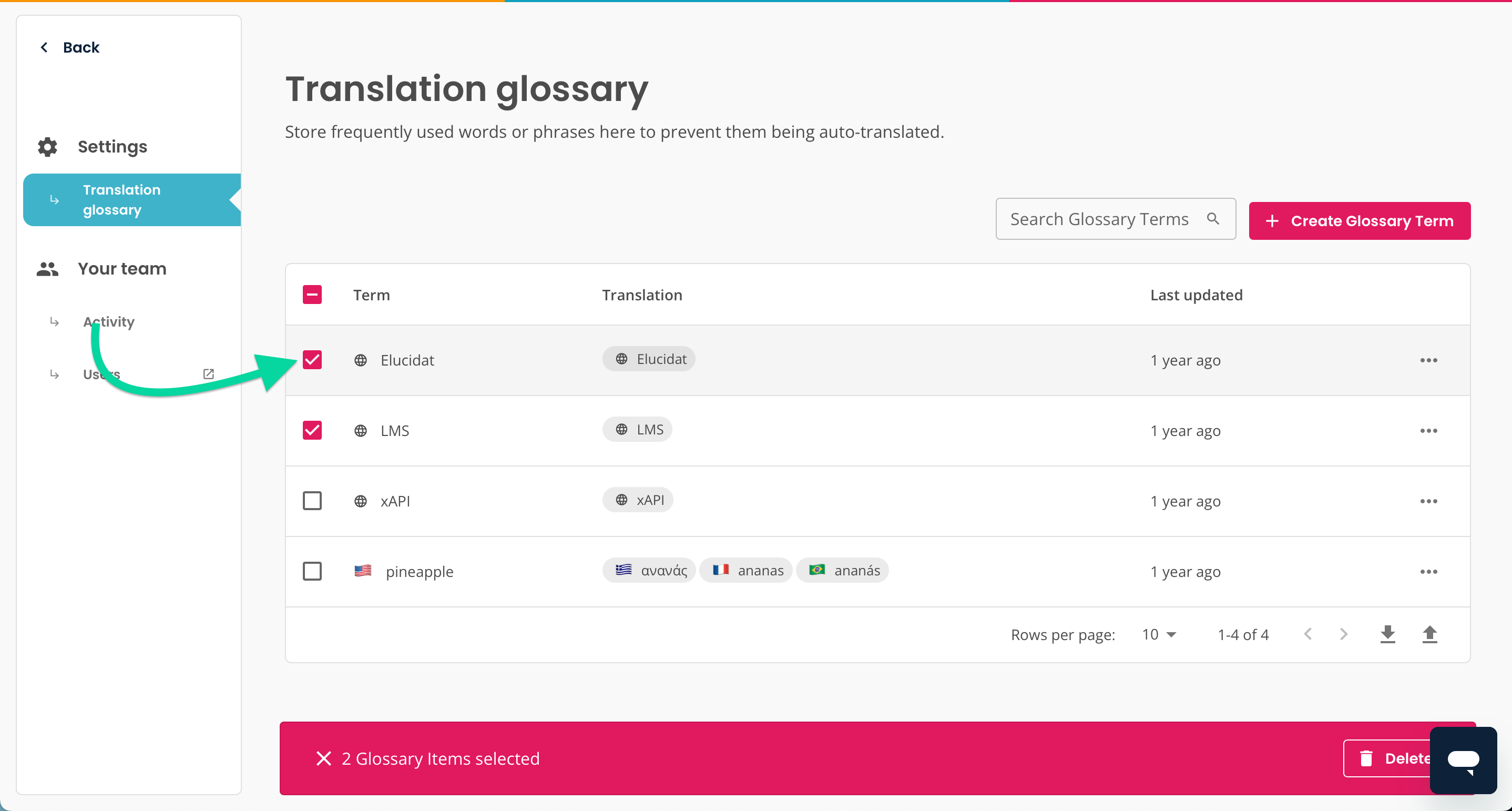Download glossary with the download icon

[1387, 634]
